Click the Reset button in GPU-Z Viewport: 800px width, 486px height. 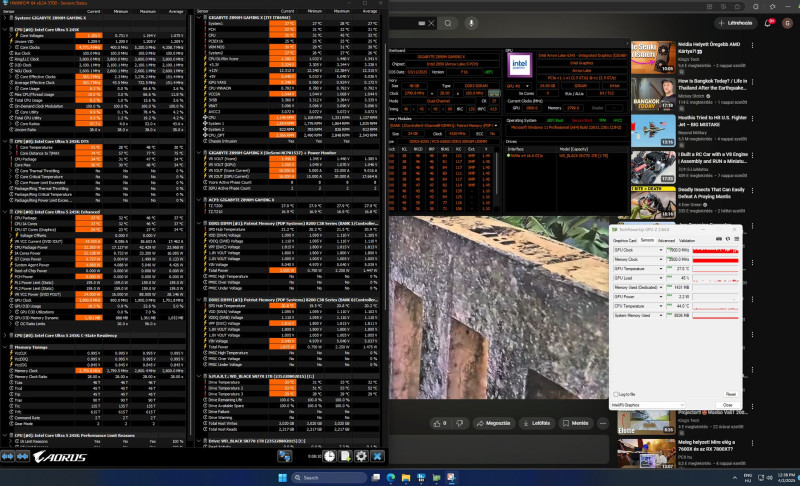tap(731, 394)
